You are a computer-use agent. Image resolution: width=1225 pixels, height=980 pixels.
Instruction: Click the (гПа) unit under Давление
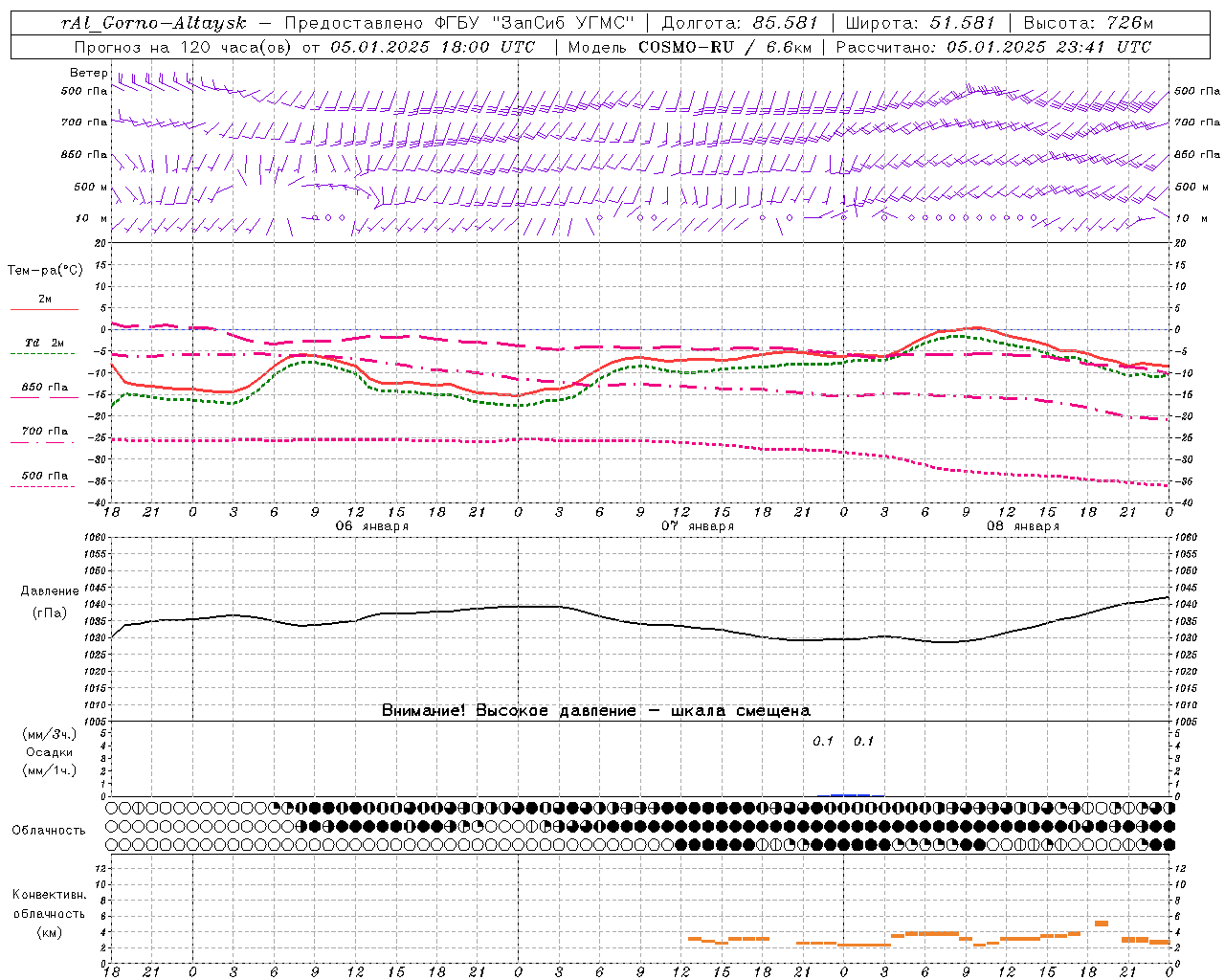pyautogui.click(x=49, y=612)
